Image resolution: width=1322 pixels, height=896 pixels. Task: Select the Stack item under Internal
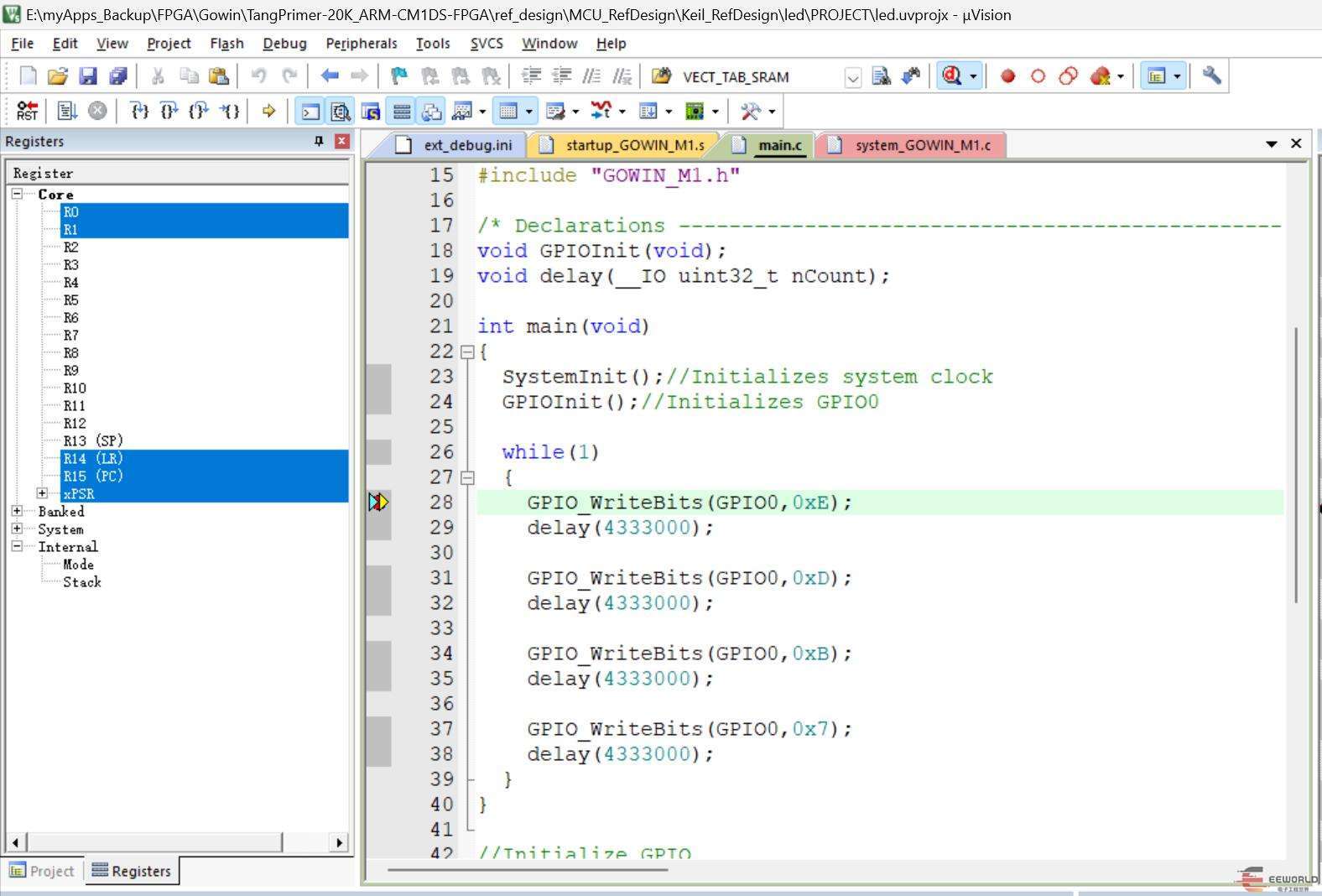82,581
